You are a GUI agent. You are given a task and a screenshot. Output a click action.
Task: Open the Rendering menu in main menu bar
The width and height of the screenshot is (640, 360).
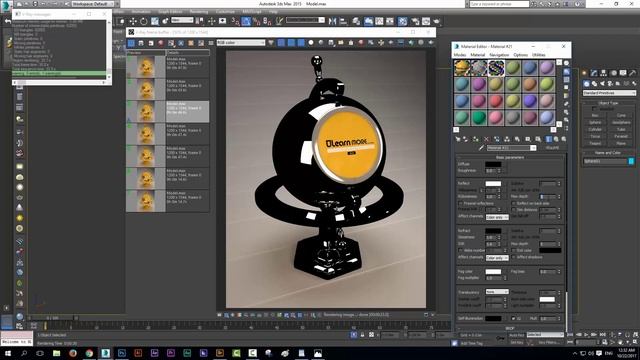[x=199, y=12]
